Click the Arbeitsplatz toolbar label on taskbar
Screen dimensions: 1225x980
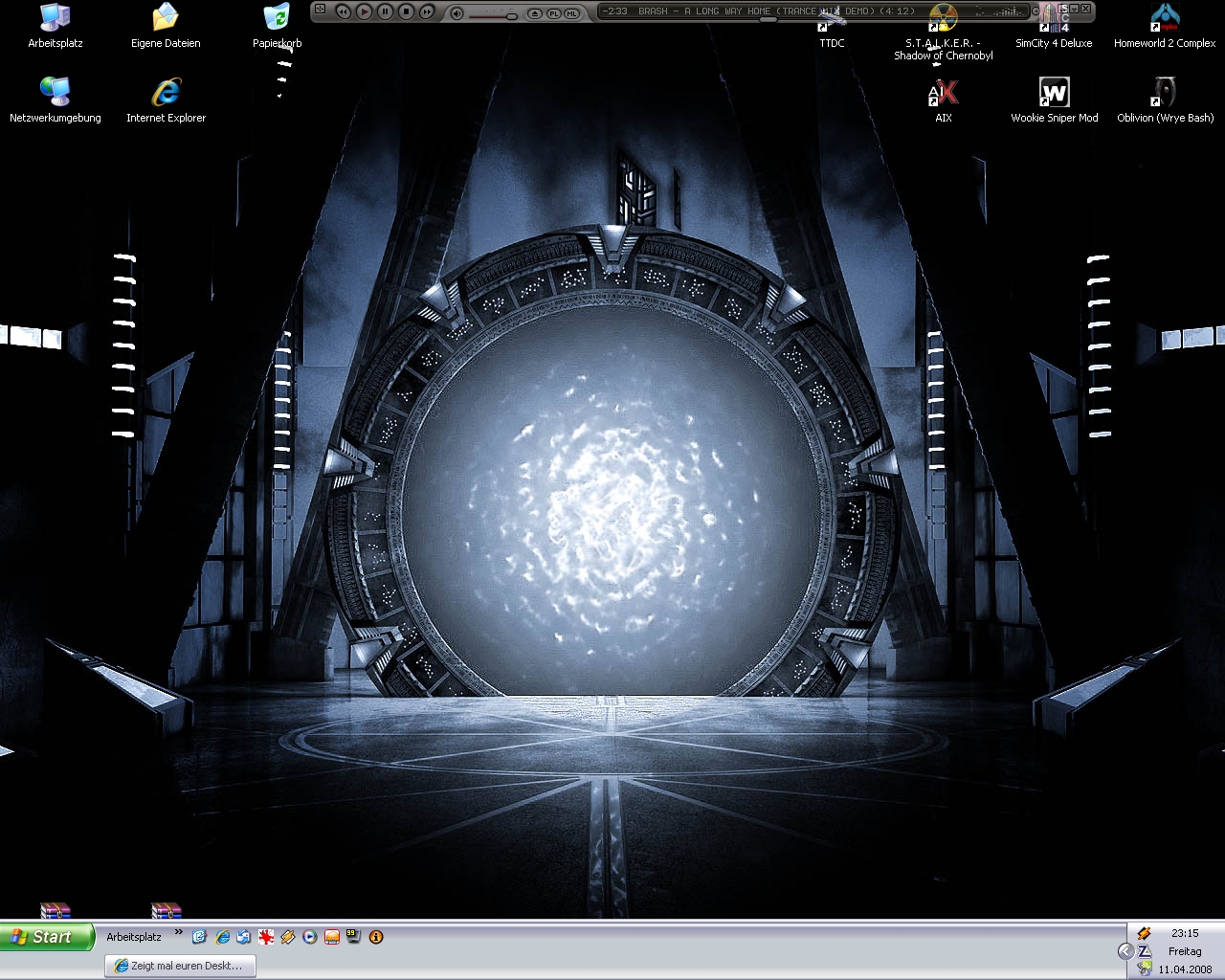134,937
